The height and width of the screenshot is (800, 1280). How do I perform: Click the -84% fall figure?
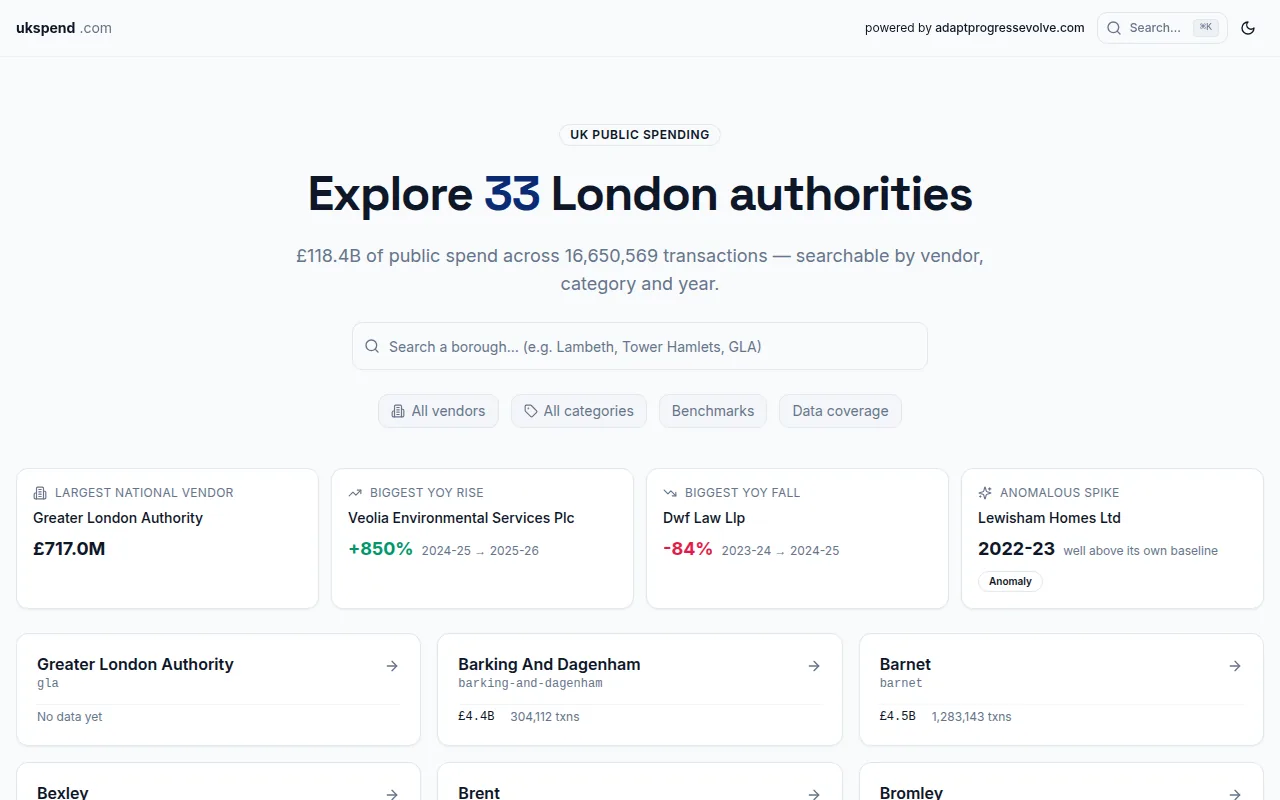click(x=688, y=548)
